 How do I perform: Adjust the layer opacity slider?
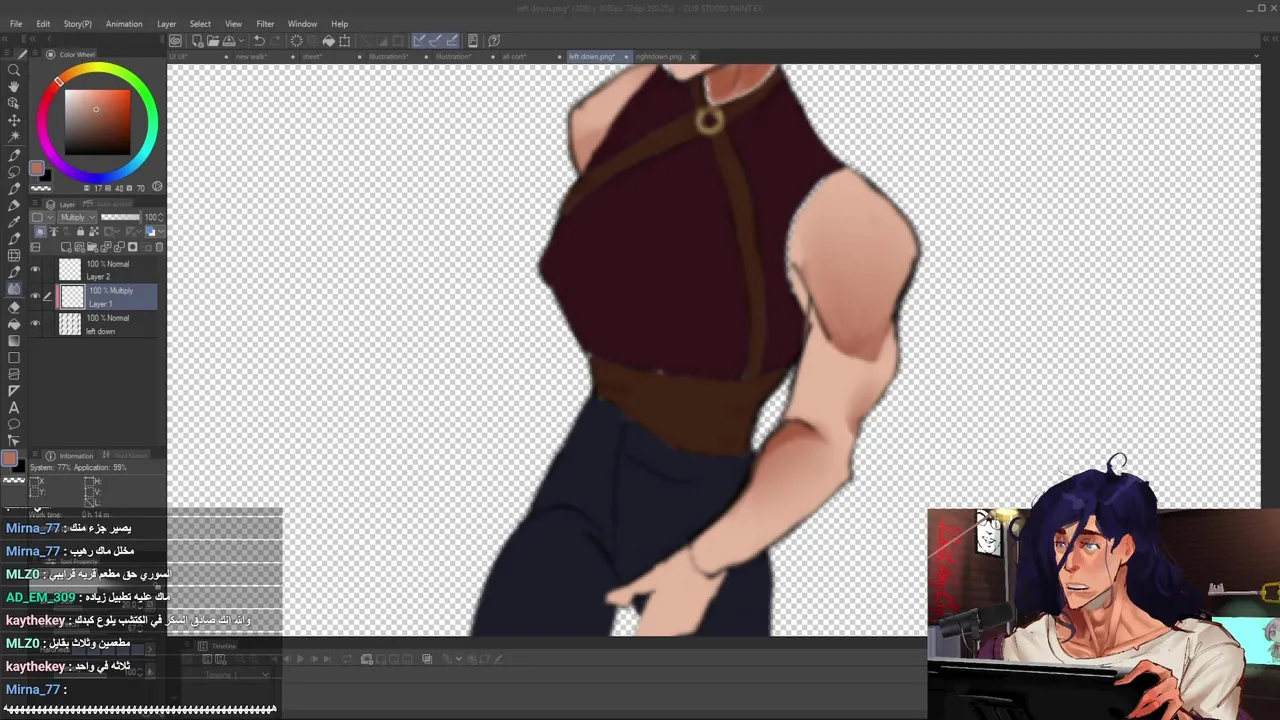[x=121, y=217]
